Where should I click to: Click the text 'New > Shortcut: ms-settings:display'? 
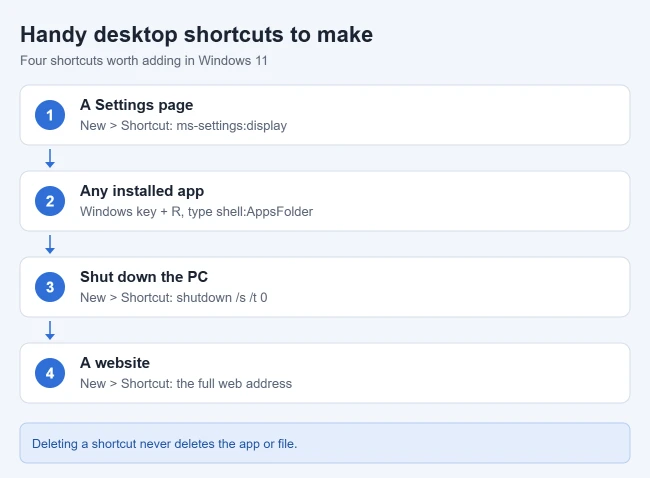(183, 126)
